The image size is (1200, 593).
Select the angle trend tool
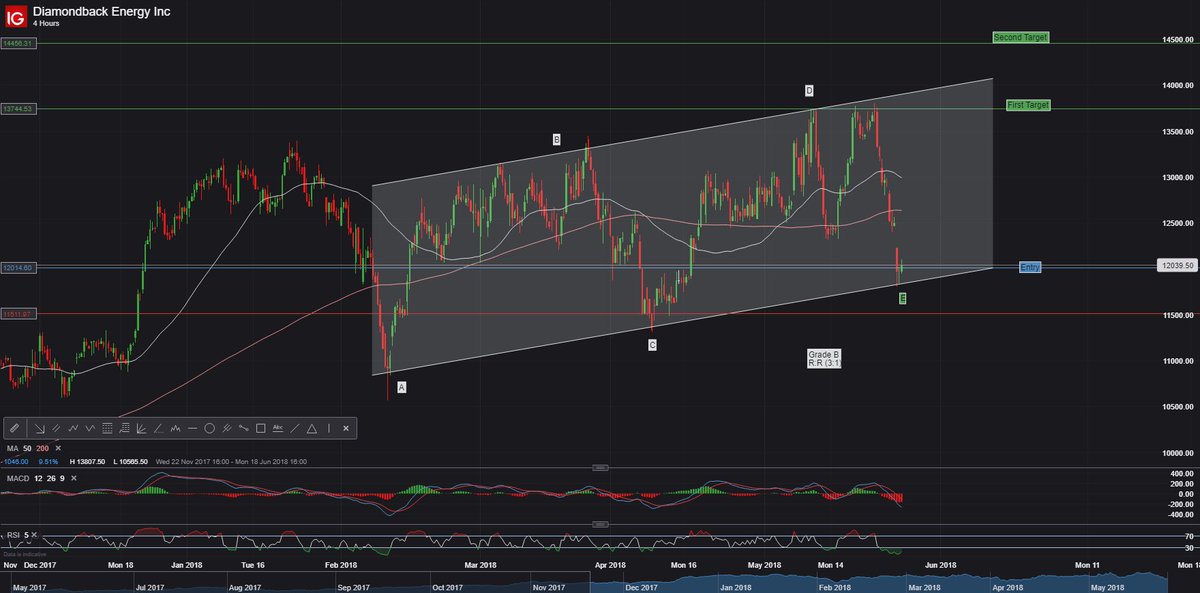pos(158,428)
